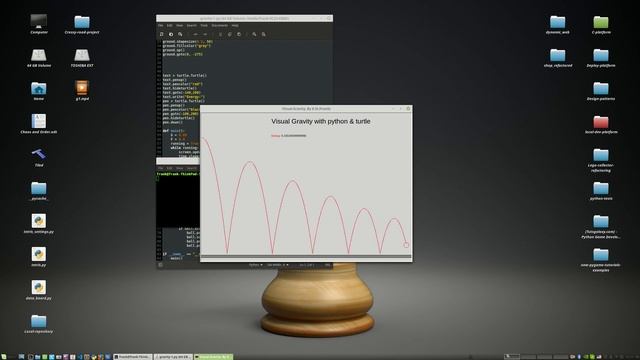Click the terminal prompt line text
The width and height of the screenshot is (640, 360).
(178, 174)
